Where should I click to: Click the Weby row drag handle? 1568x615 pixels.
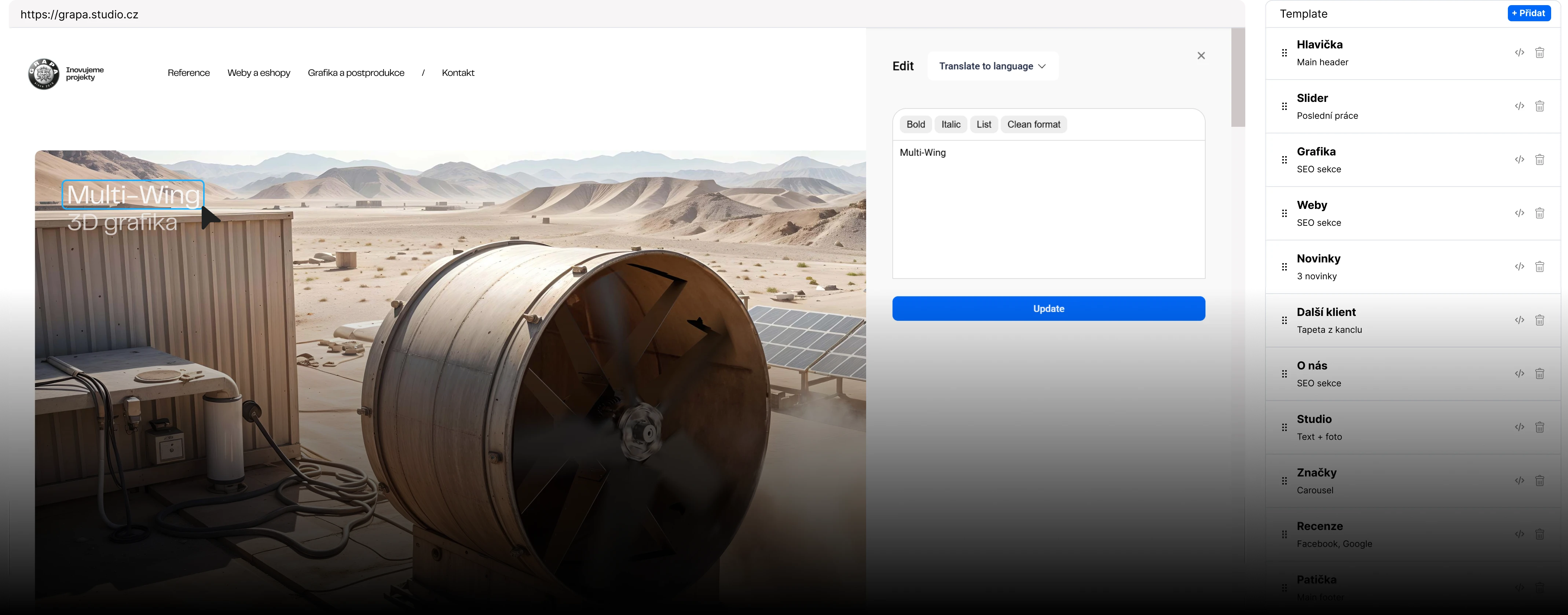[1284, 214]
